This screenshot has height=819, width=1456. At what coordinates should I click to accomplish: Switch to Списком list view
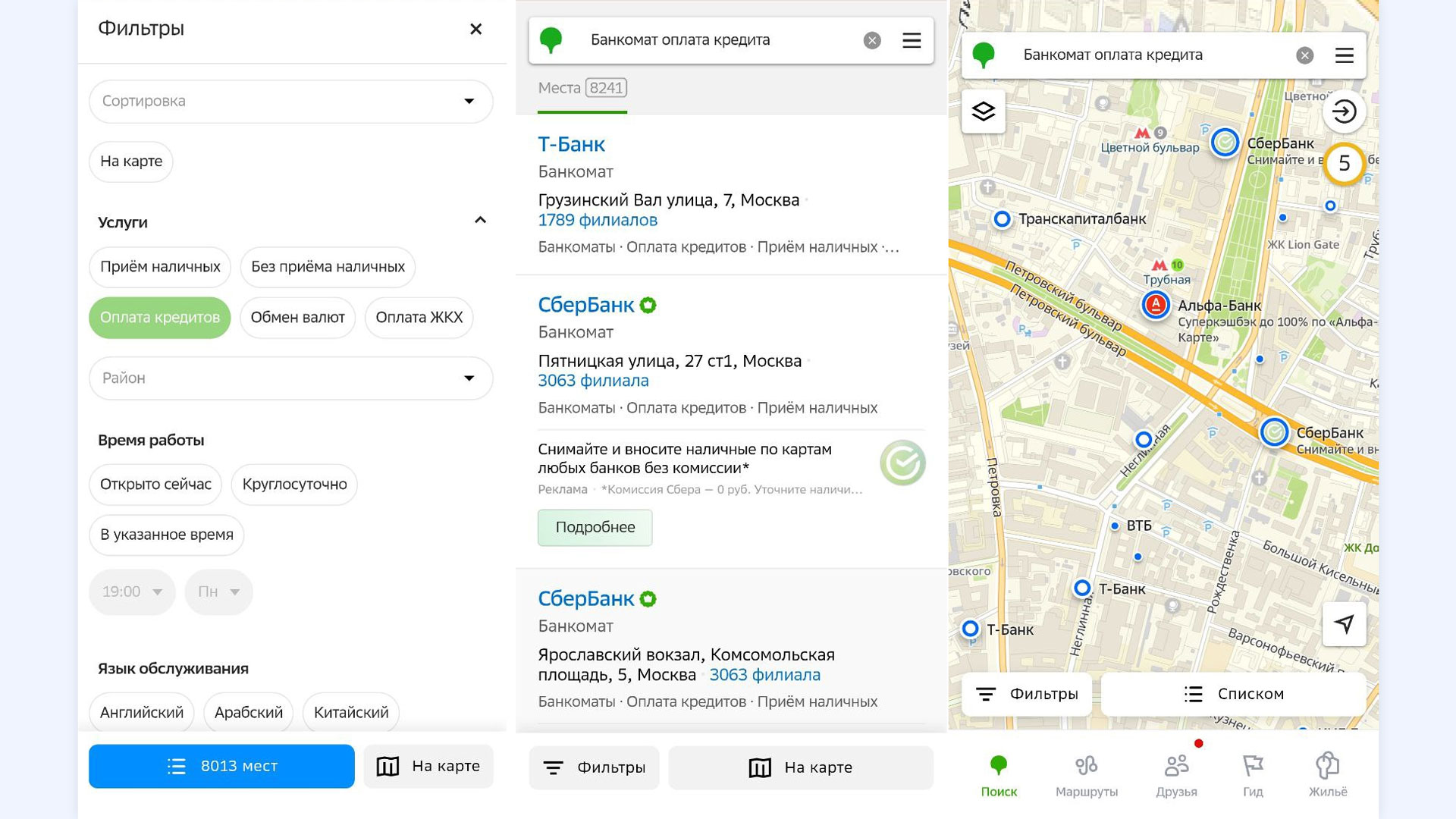(x=1233, y=694)
